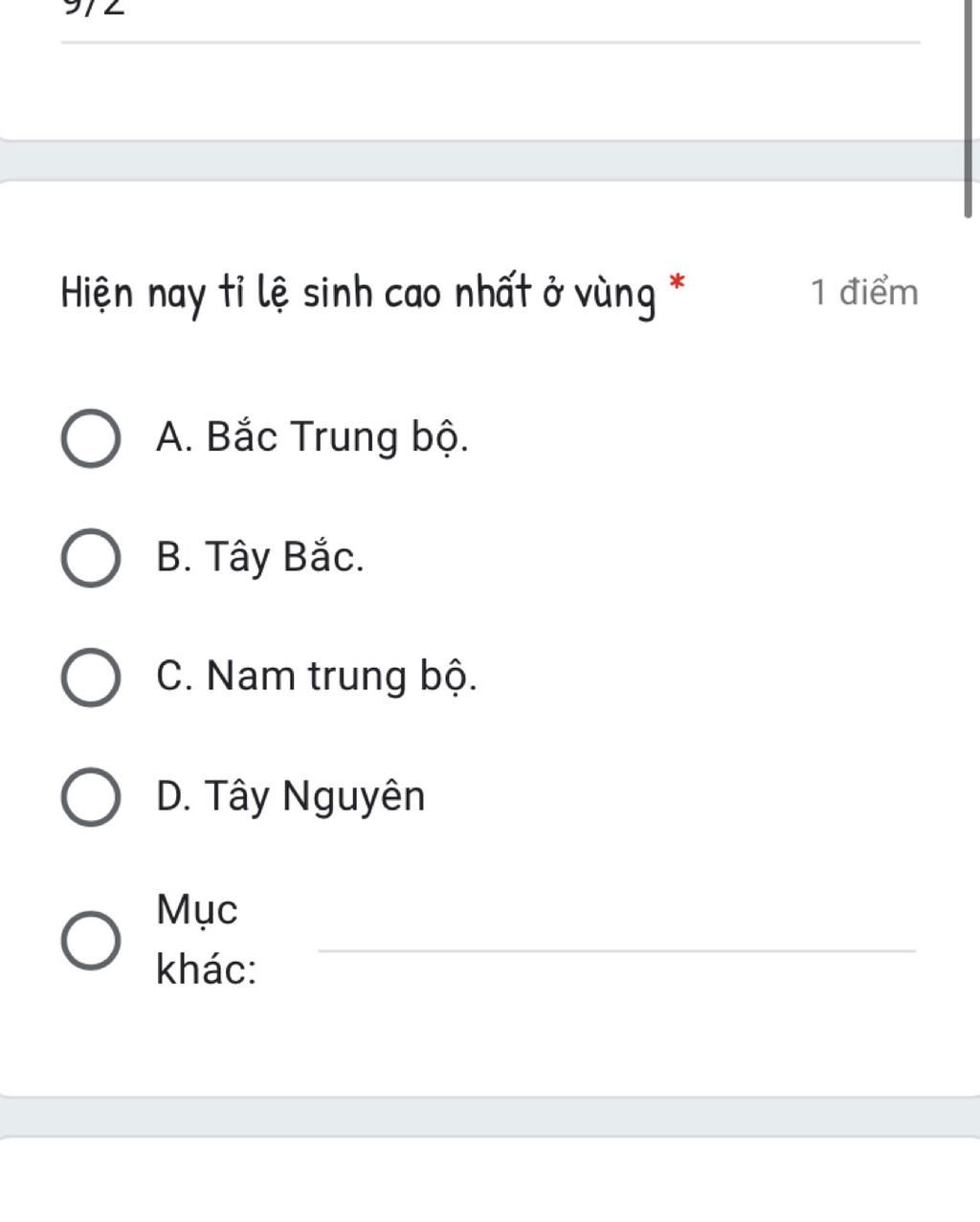Mark the Nam trung bộ radio option
Image resolution: width=980 pixels, height=1222 pixels.
[x=91, y=678]
